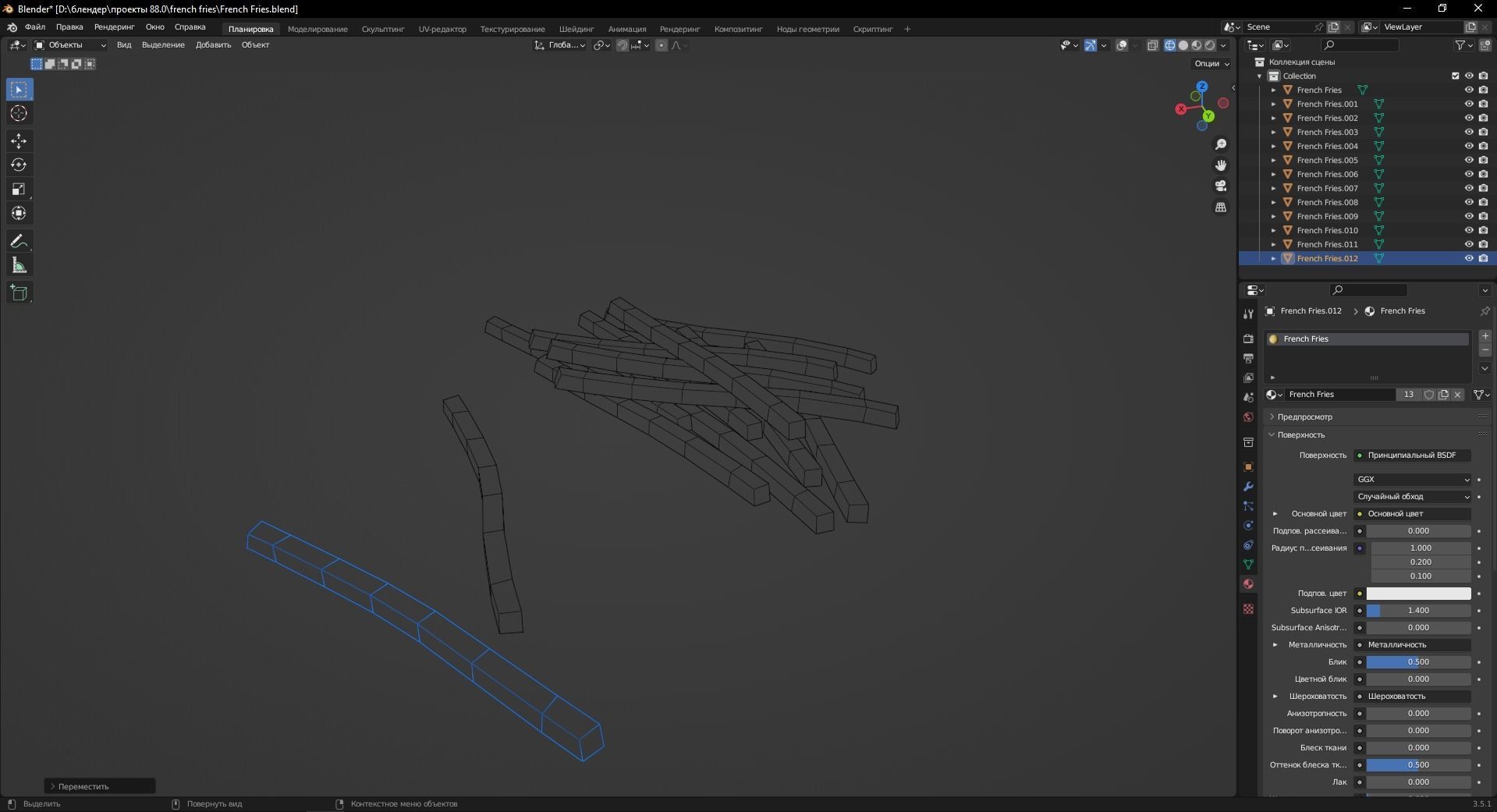The height and width of the screenshot is (812, 1497).
Task: Open the Добавить menu in viewport
Action: click(x=213, y=45)
